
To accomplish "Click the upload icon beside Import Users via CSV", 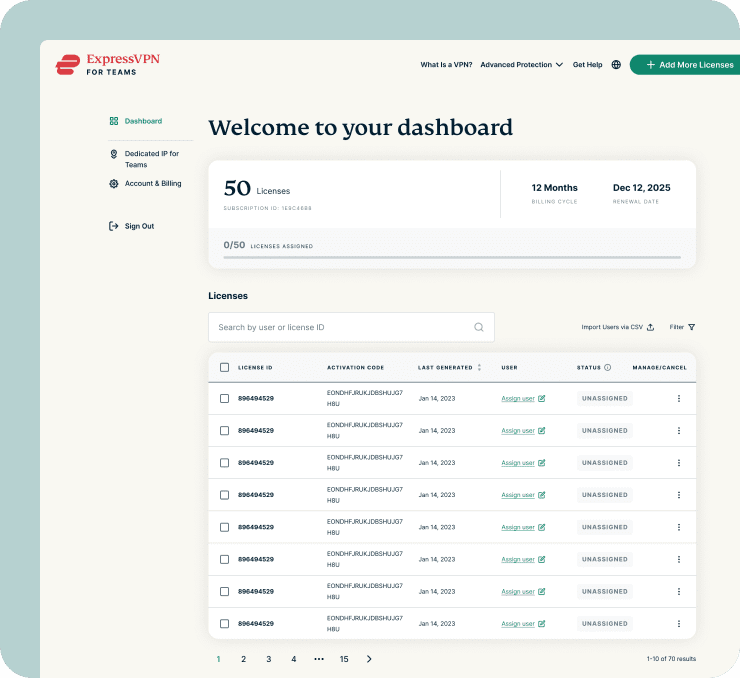I will 650,327.
